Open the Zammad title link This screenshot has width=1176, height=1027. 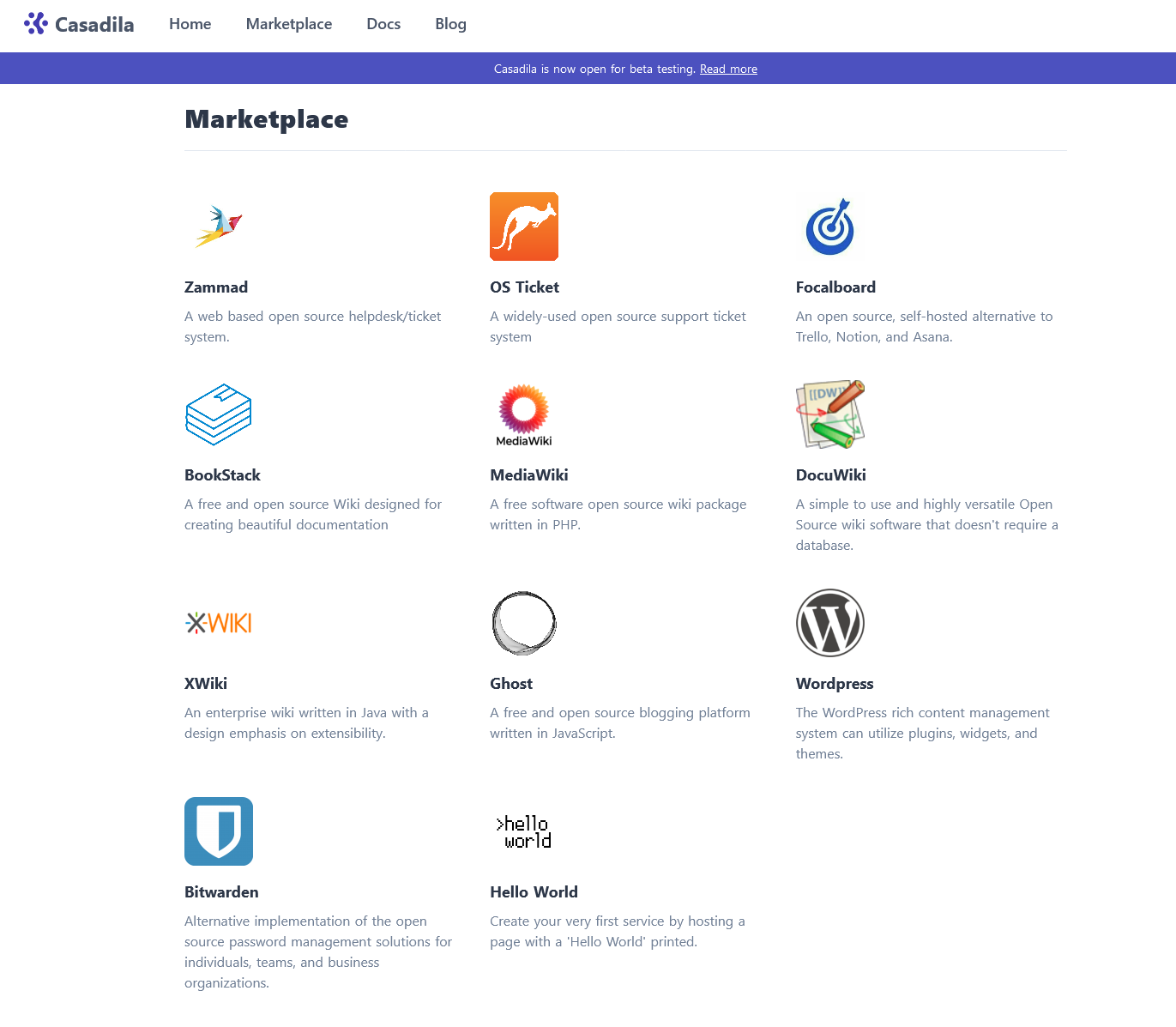tap(216, 287)
